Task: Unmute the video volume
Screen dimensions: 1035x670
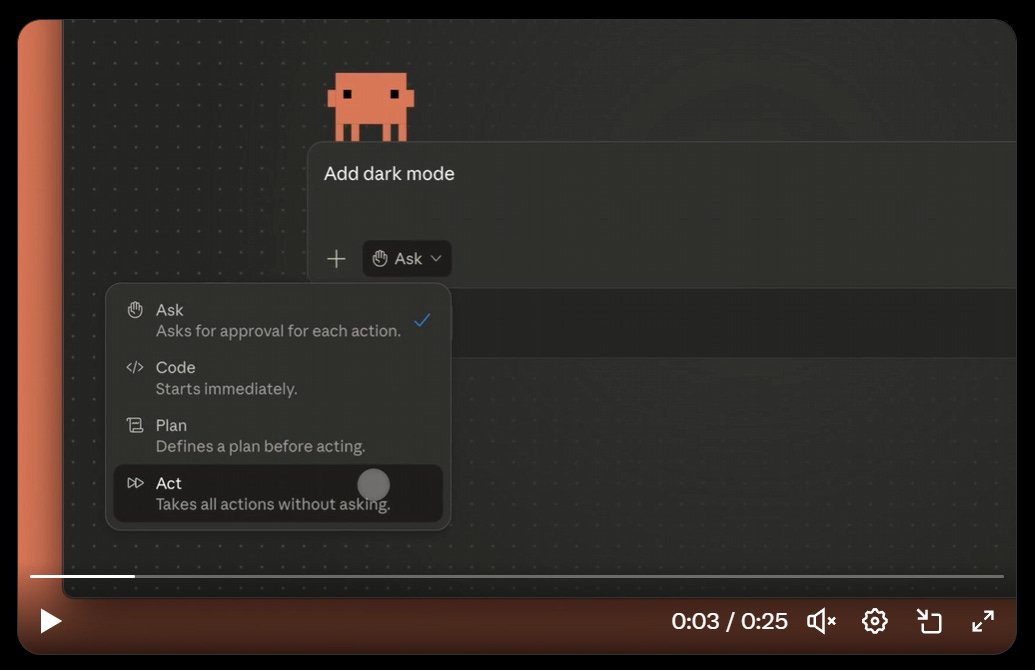Action: [x=821, y=621]
